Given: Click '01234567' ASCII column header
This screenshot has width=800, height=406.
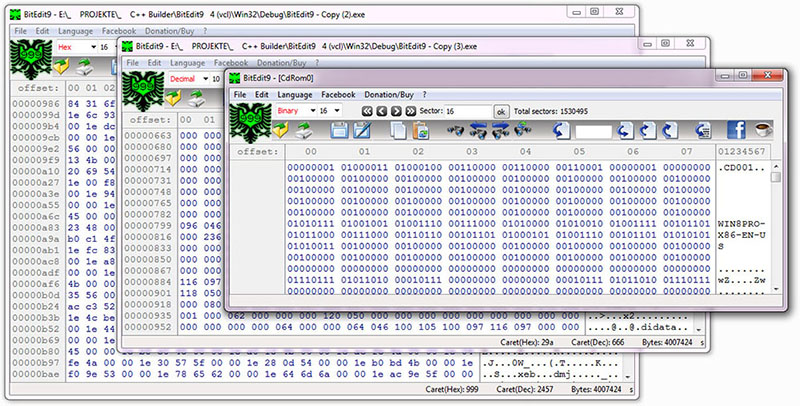Looking at the screenshot, I should 742,151.
